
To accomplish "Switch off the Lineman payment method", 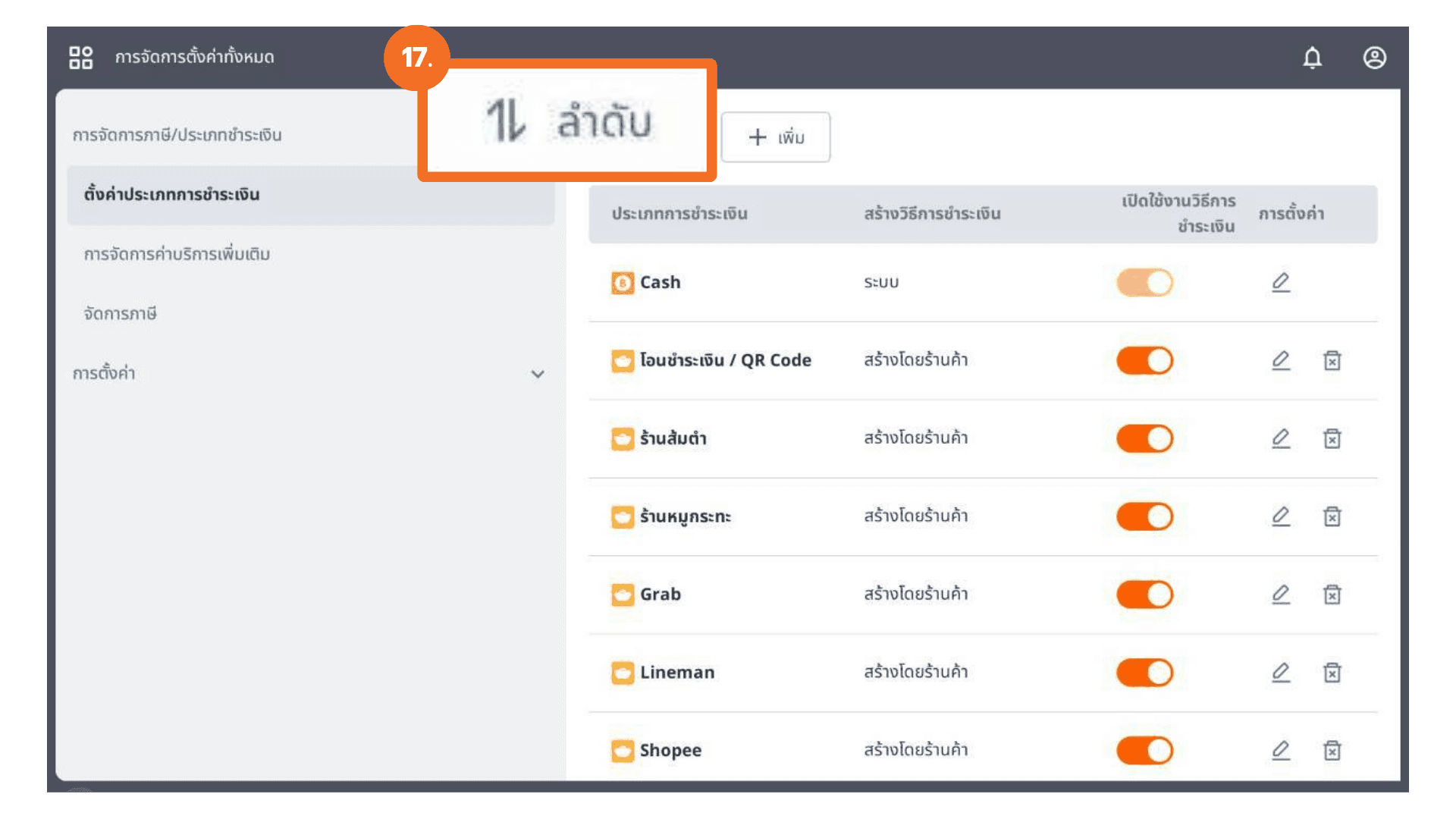I will coord(1144,673).
